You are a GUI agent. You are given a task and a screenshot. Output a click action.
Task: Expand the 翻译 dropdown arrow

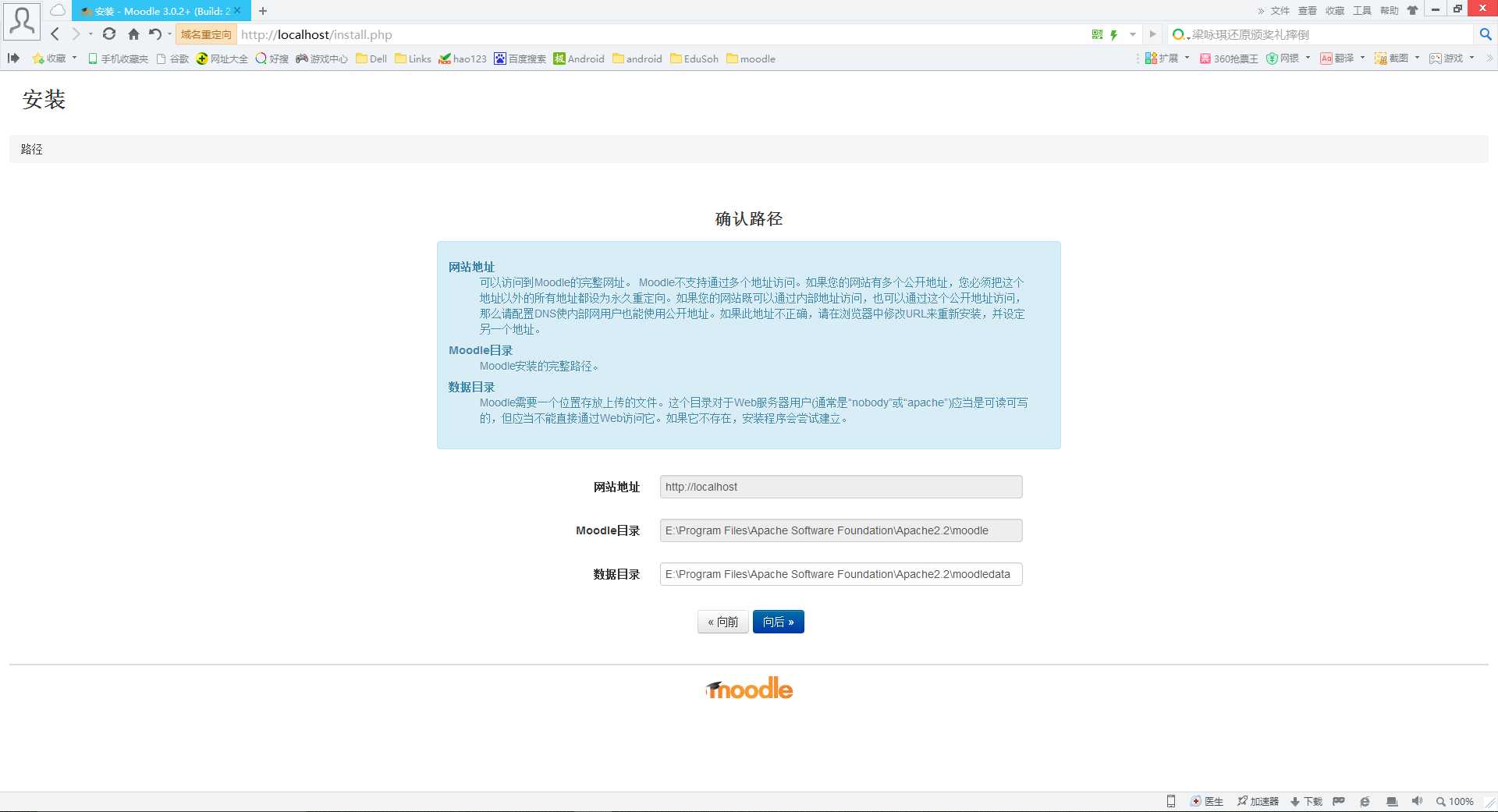tap(1363, 58)
